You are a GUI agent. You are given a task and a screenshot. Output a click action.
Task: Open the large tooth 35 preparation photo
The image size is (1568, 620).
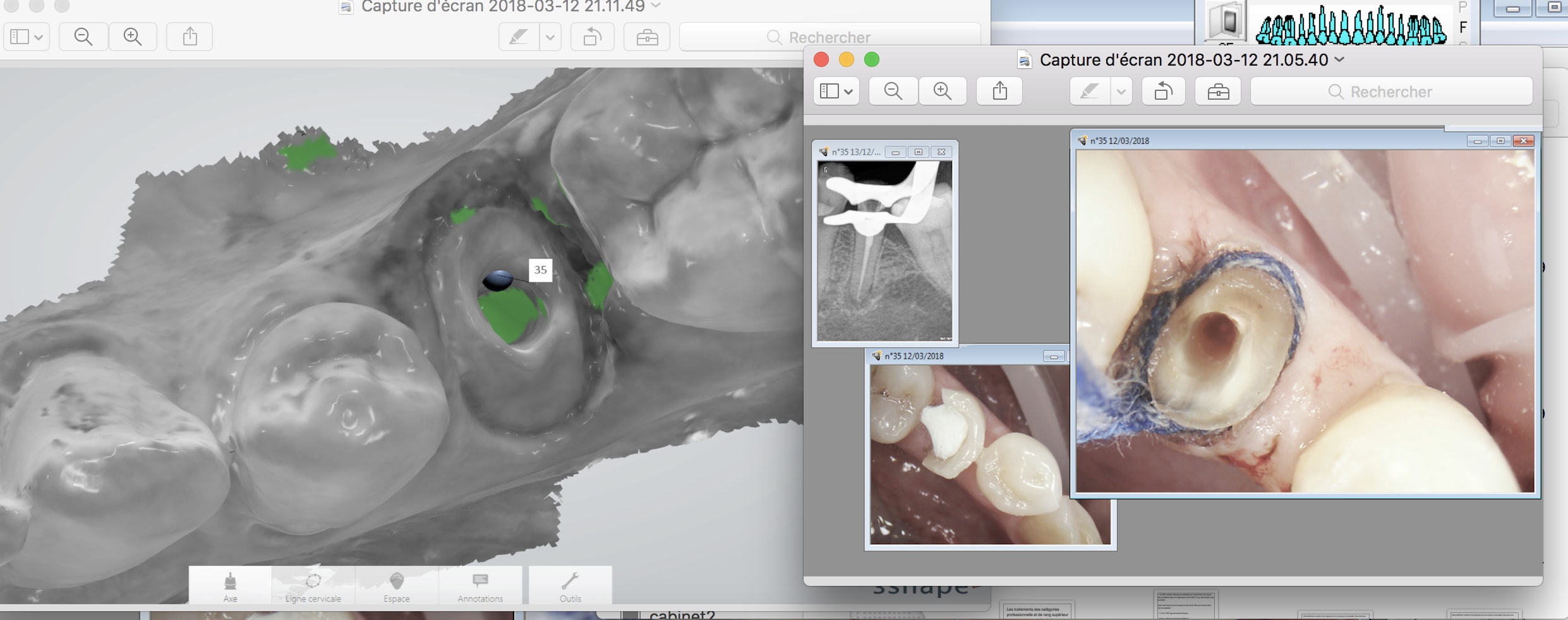click(1305, 321)
